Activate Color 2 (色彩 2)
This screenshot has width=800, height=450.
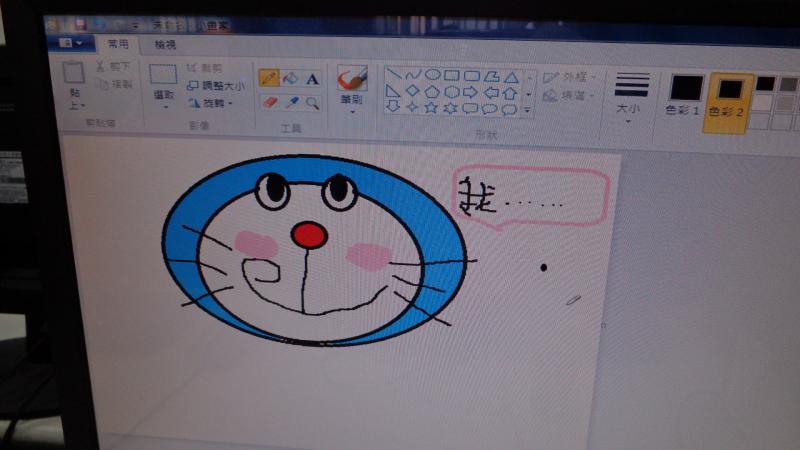coord(728,102)
